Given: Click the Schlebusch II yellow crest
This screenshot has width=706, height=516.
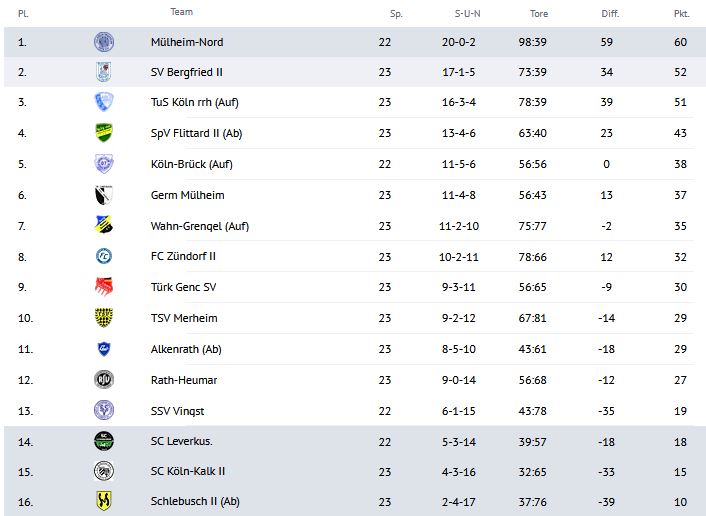Looking at the screenshot, I should pos(103,501).
